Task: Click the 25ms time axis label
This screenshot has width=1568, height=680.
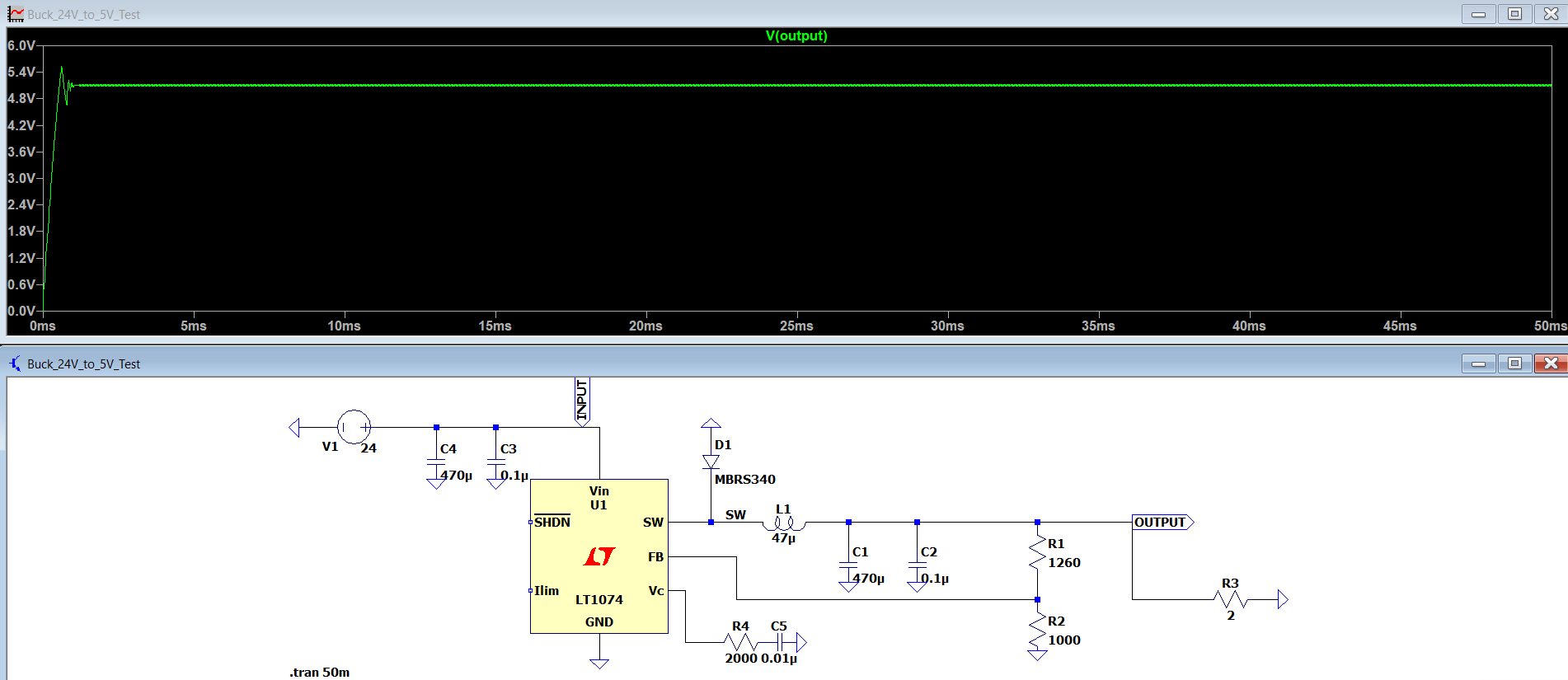Action: (x=796, y=326)
